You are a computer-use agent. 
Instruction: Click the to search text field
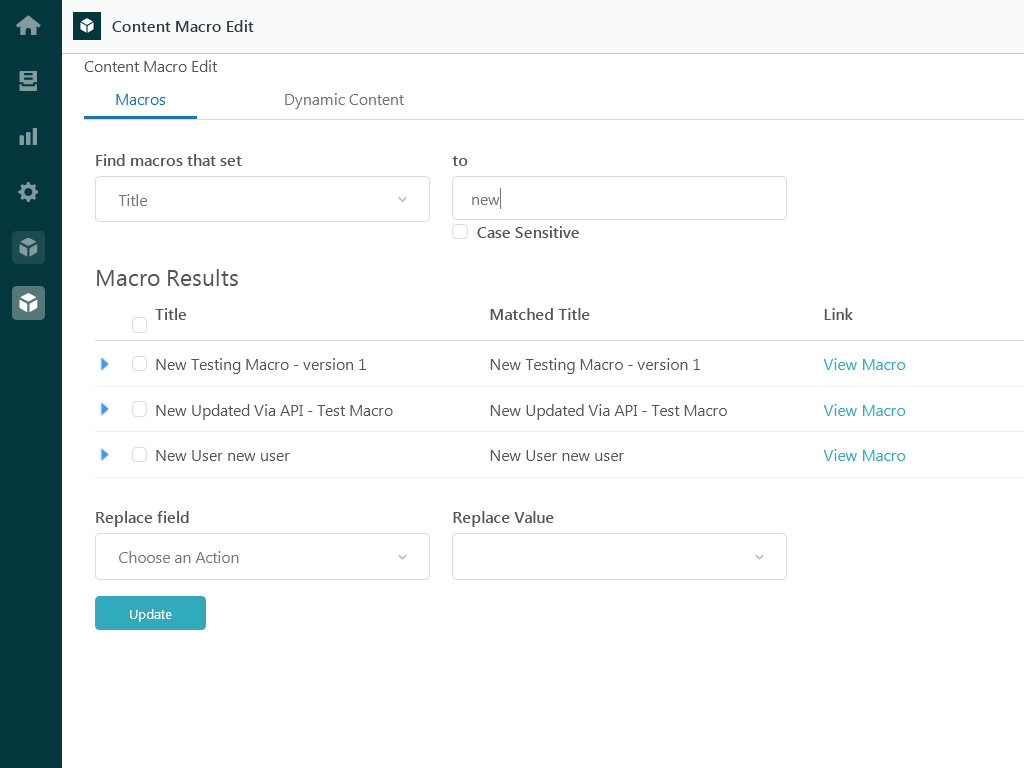click(619, 198)
